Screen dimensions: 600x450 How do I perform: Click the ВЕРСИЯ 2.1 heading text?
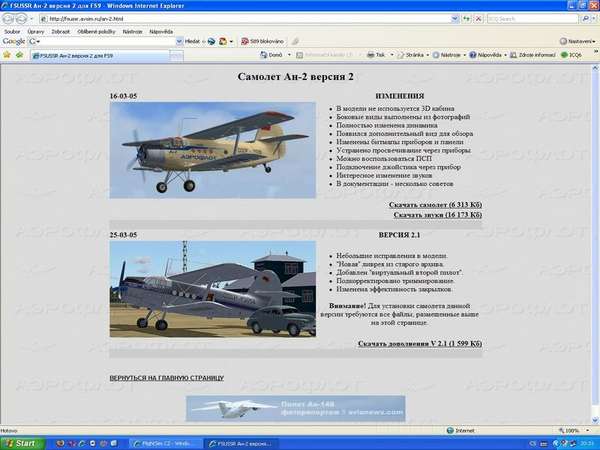coord(399,235)
